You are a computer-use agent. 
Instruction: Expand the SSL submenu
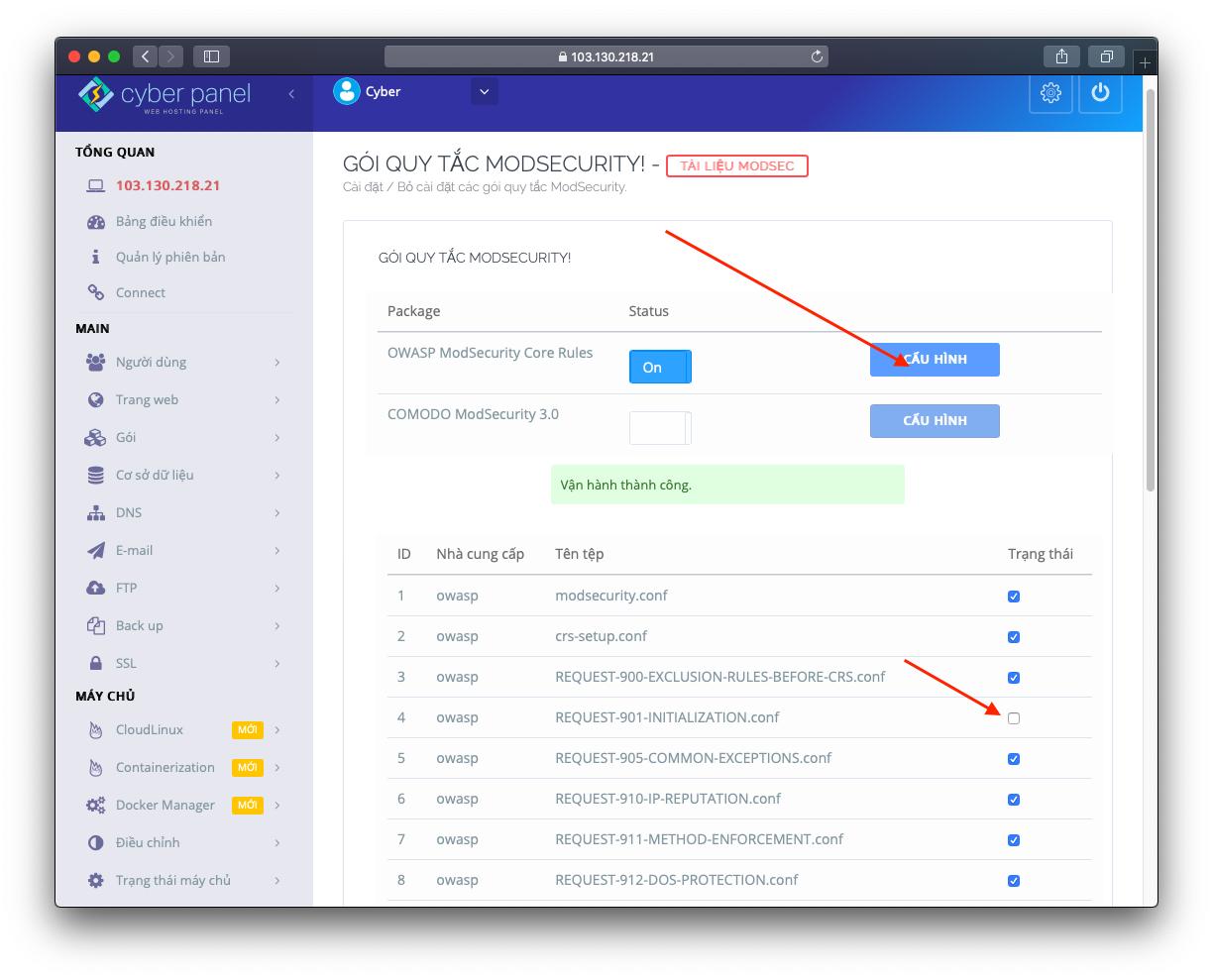tap(277, 664)
